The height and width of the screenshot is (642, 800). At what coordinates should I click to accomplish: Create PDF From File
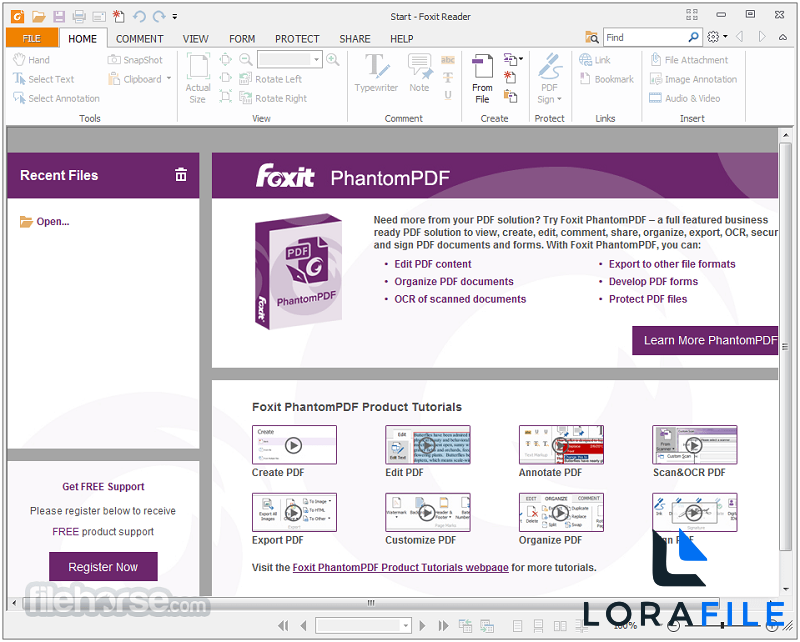click(482, 78)
